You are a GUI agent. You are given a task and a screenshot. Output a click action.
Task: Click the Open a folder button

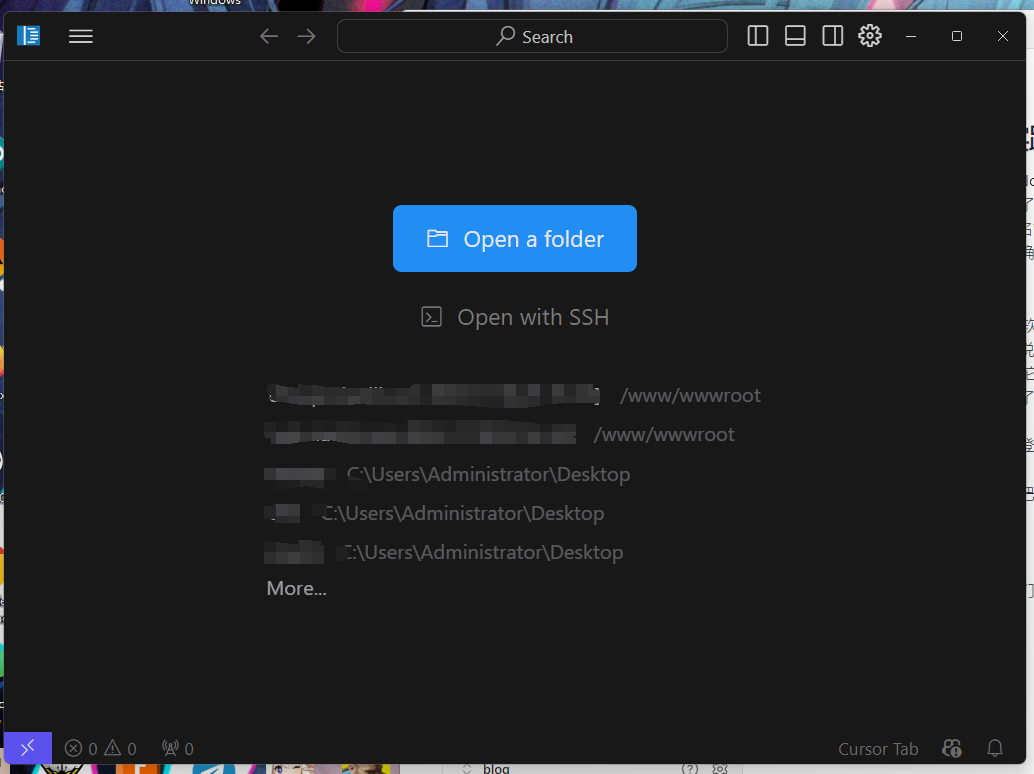(x=514, y=239)
